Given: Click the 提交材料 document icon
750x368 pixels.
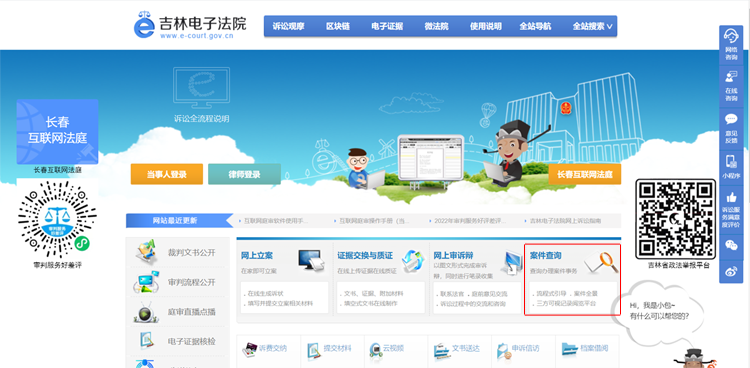Looking at the screenshot, I should [314, 351].
